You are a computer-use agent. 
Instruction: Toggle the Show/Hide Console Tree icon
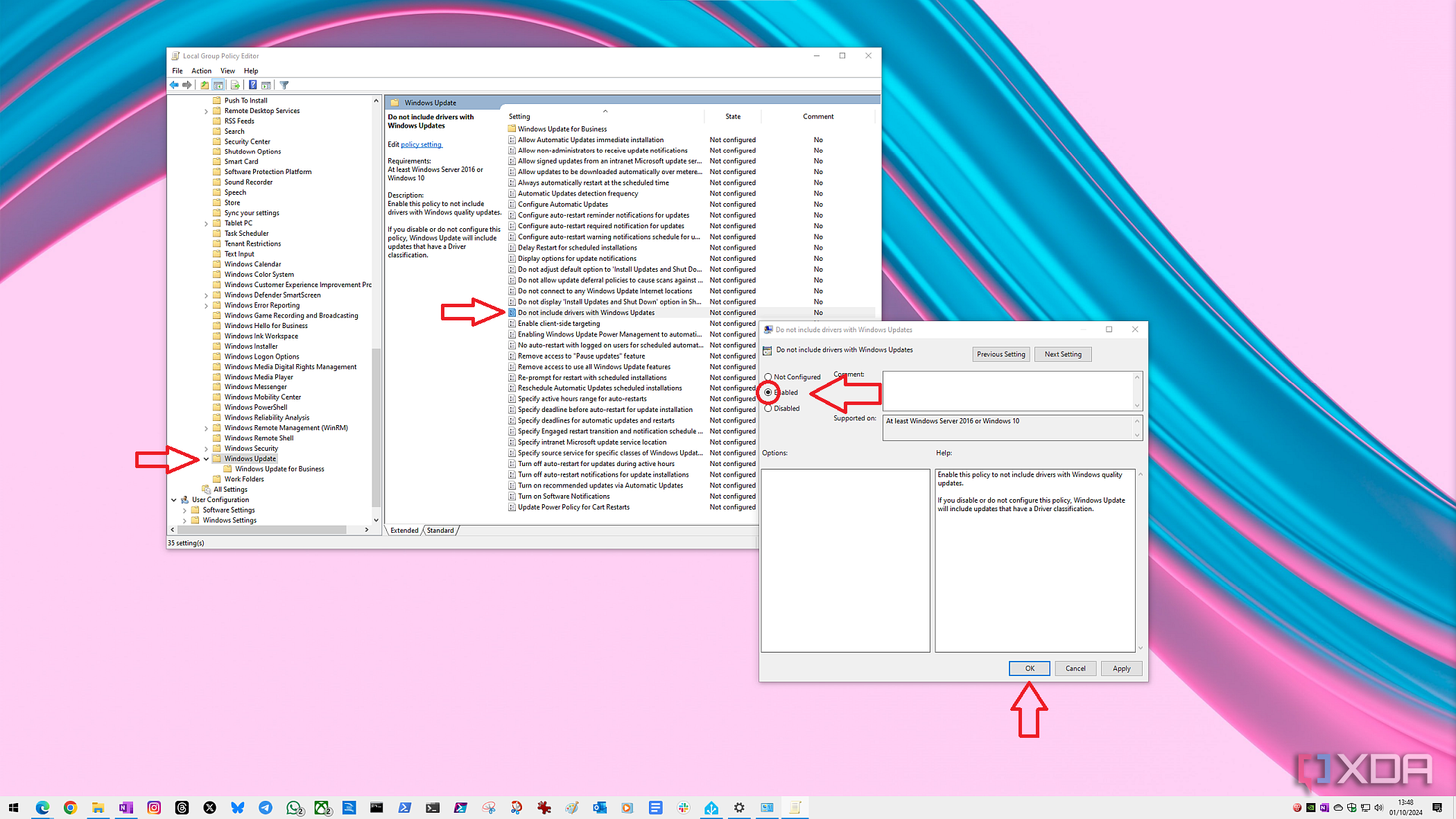[218, 85]
